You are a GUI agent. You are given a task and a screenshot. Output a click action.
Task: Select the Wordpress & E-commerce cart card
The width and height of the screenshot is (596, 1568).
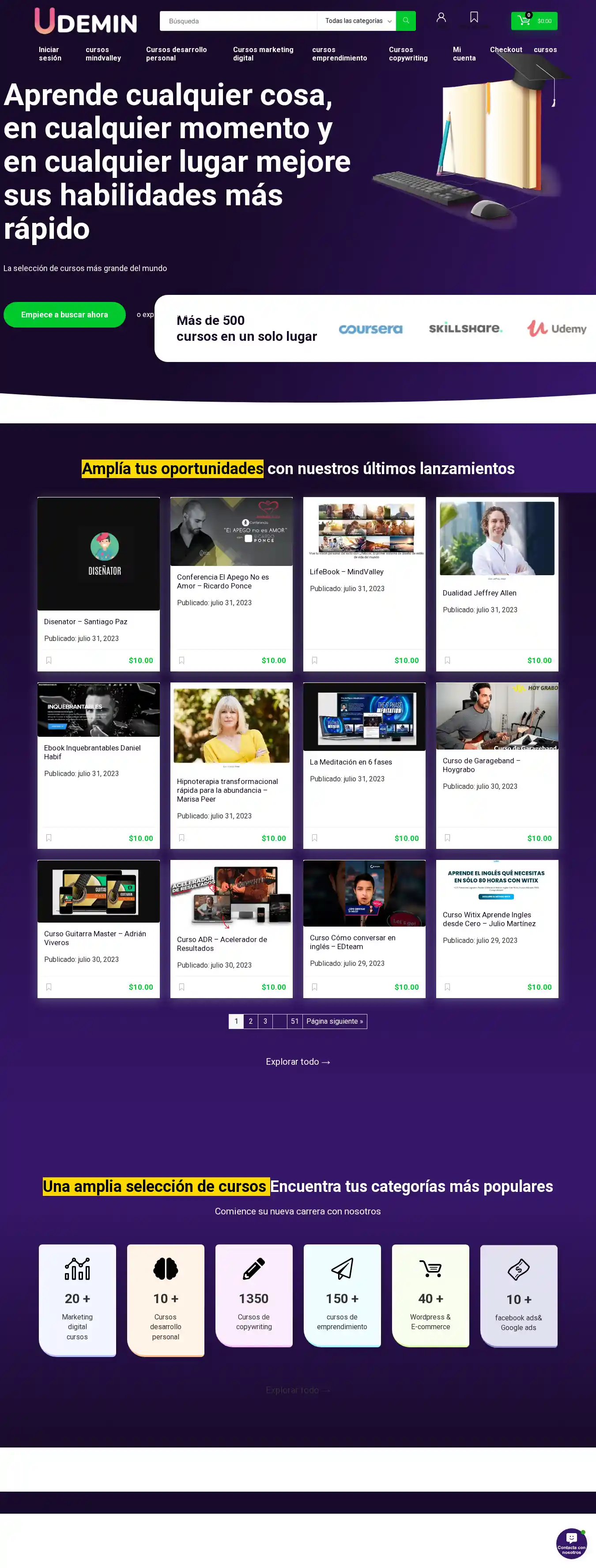pyautogui.click(x=430, y=1295)
